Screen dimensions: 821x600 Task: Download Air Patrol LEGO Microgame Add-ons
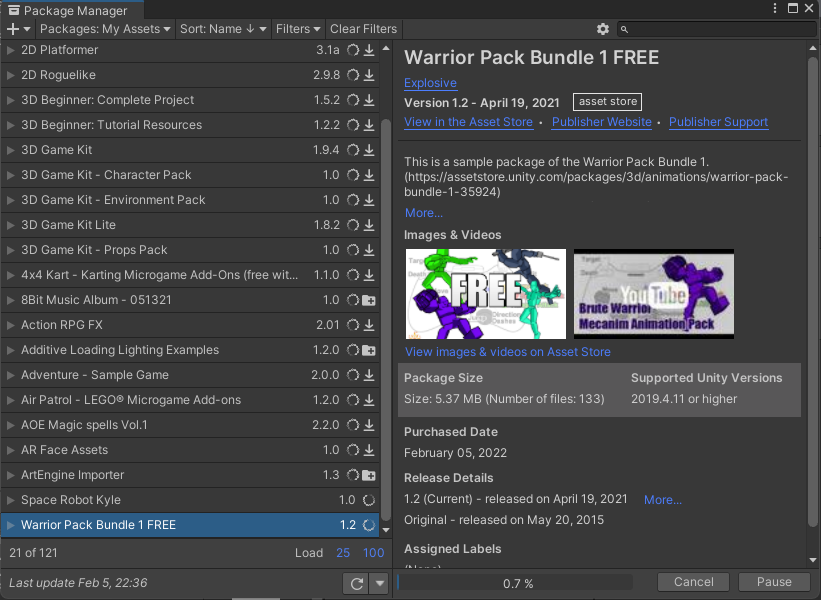point(369,401)
